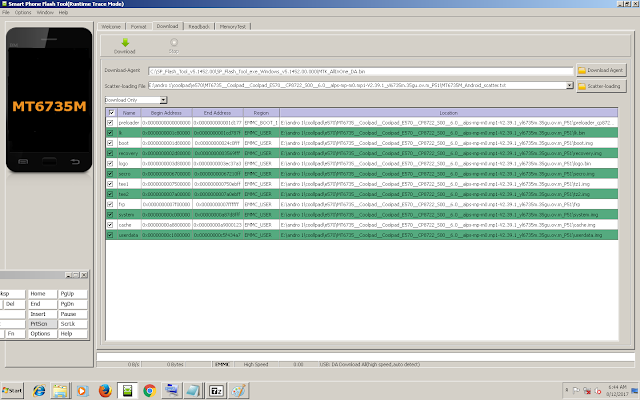Click the red tray icon beside the clock
This screenshot has width=640, height=400.
coord(598,391)
